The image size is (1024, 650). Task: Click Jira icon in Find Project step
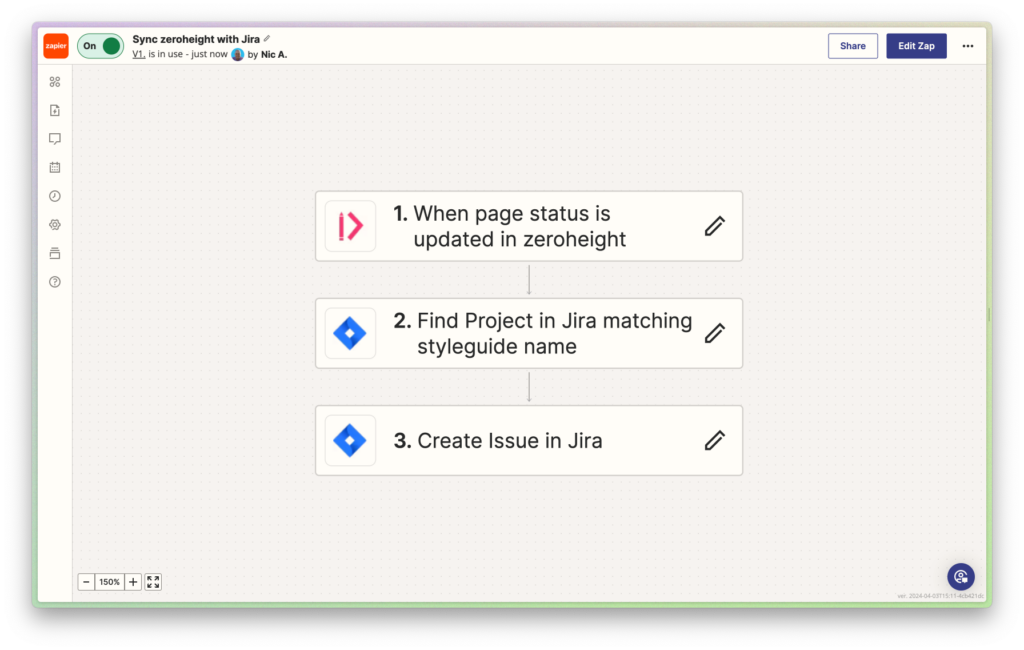(350, 333)
